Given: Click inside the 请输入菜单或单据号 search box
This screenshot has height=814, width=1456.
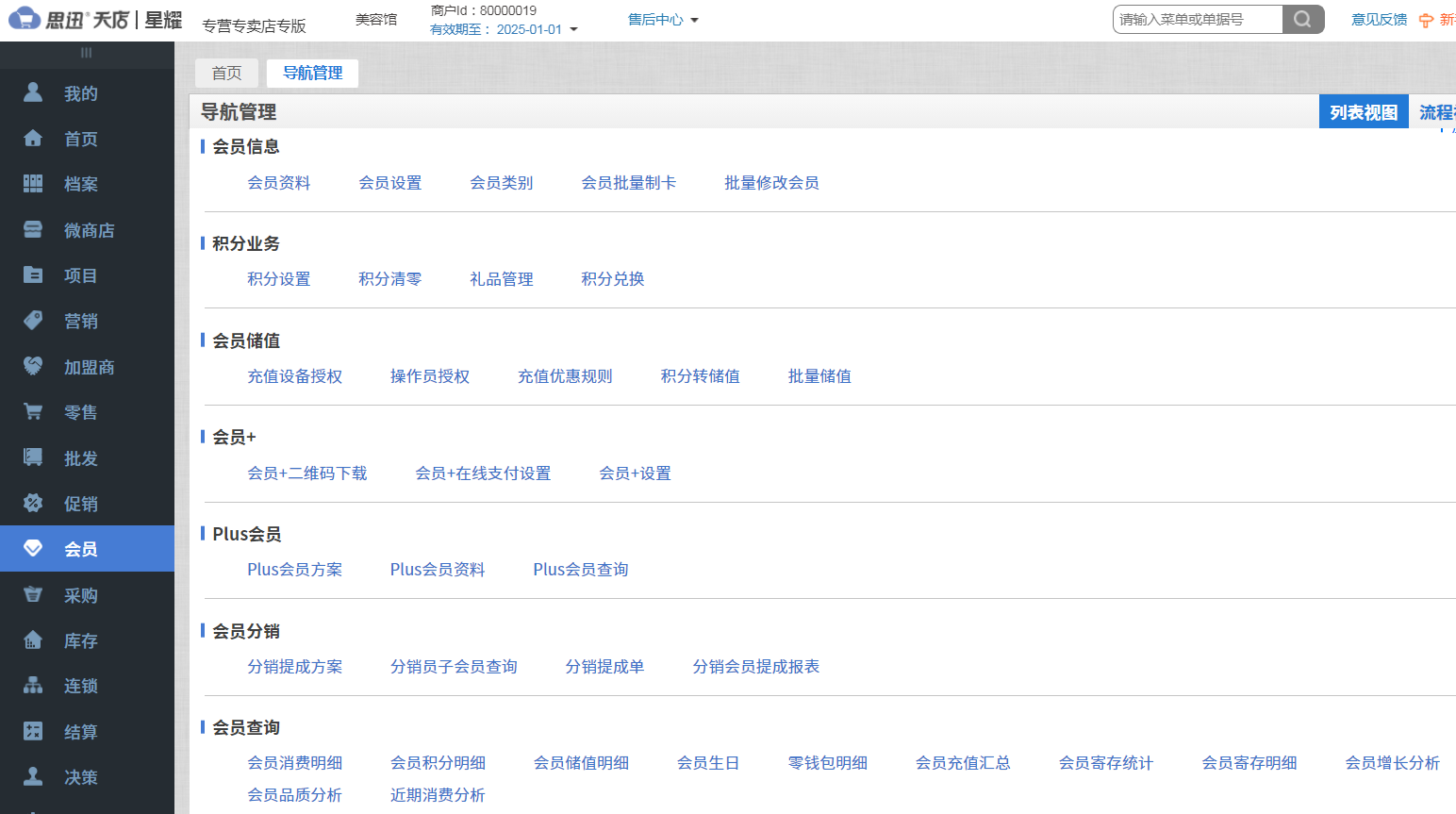Looking at the screenshot, I should point(1198,18).
